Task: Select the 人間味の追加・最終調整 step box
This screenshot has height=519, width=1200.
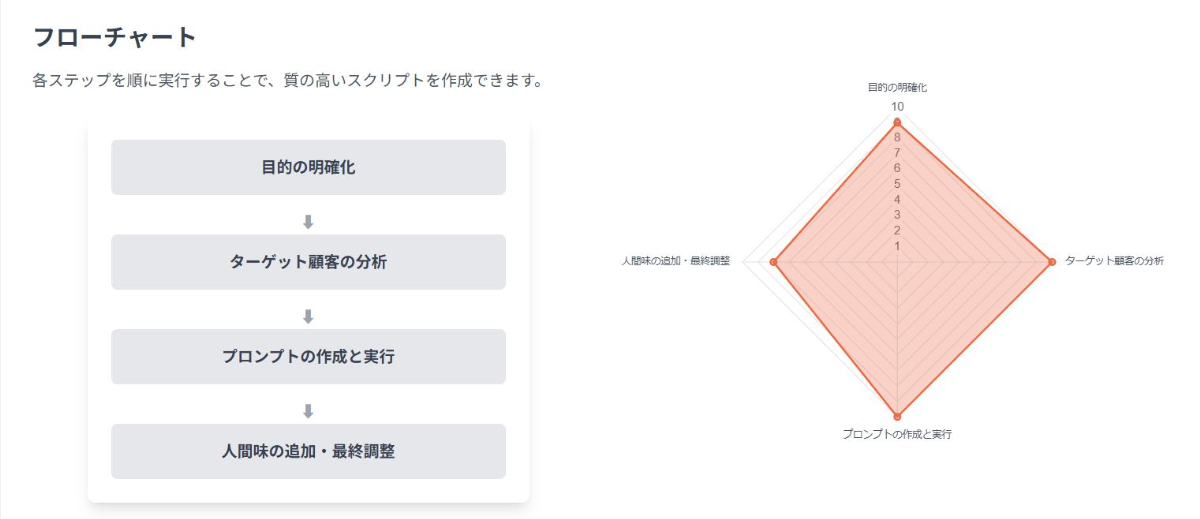Action: [308, 451]
